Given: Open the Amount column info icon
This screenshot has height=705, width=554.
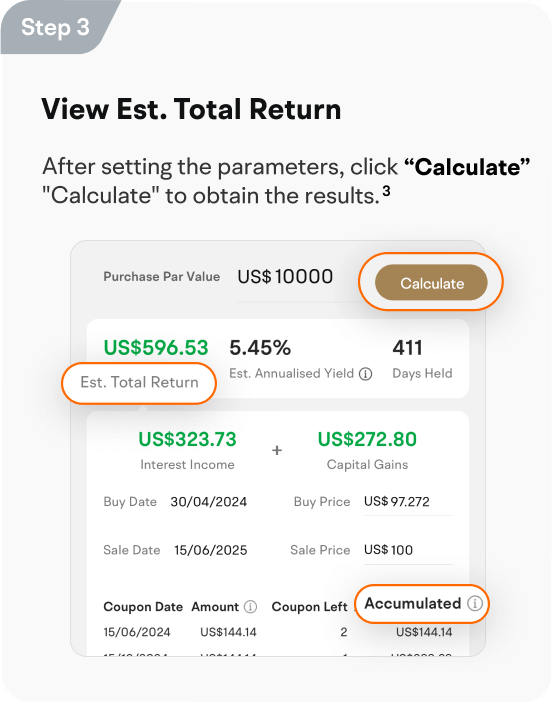Looking at the screenshot, I should (250, 607).
